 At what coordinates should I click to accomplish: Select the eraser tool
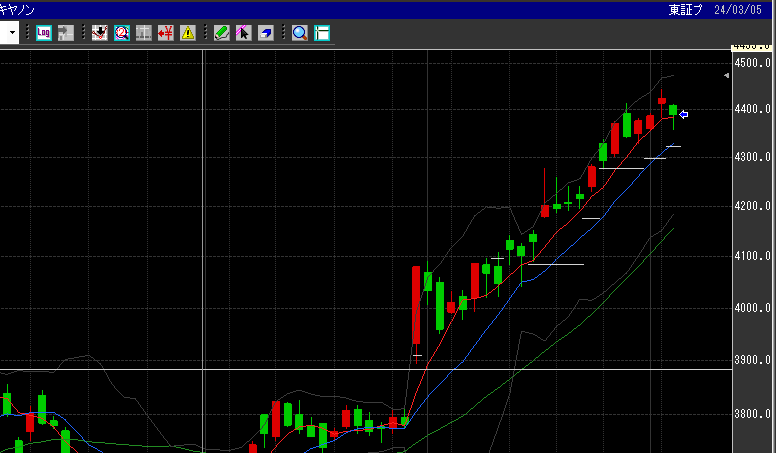(265, 33)
